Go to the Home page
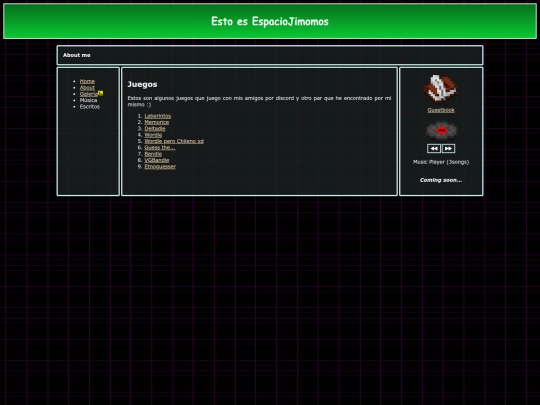 [x=87, y=81]
